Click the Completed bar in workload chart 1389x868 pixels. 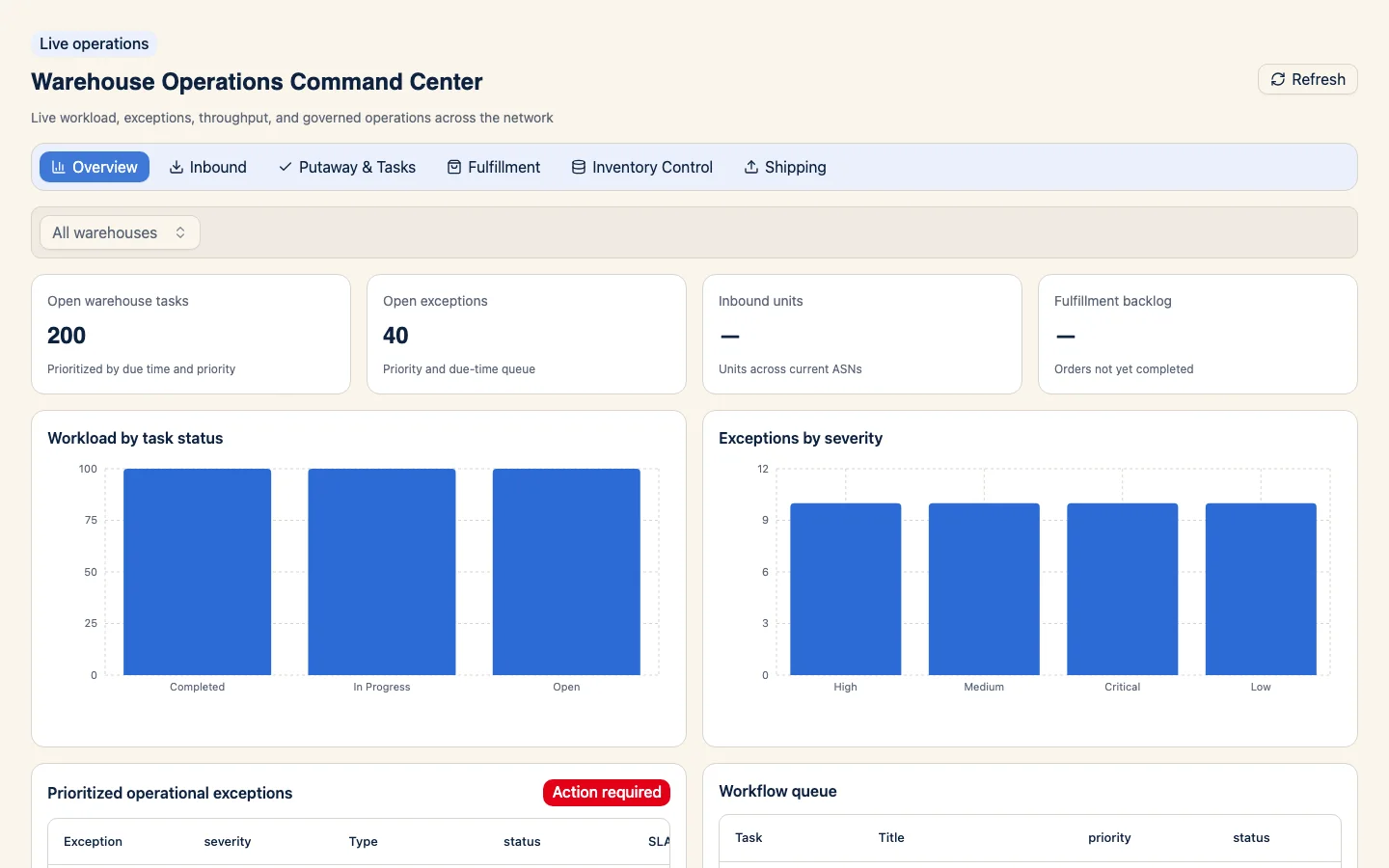[197, 572]
